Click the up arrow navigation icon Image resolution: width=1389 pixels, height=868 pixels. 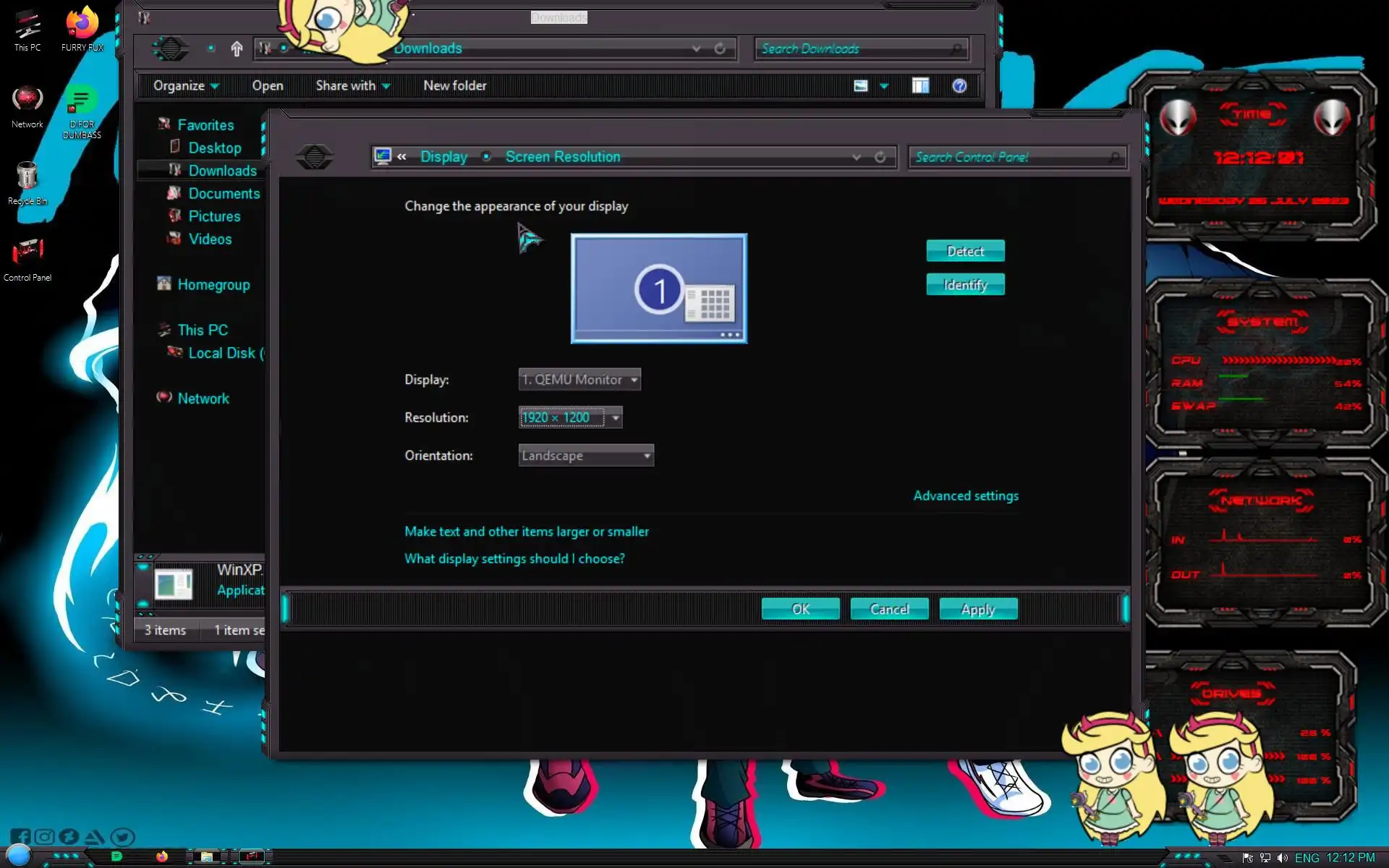tap(237, 48)
